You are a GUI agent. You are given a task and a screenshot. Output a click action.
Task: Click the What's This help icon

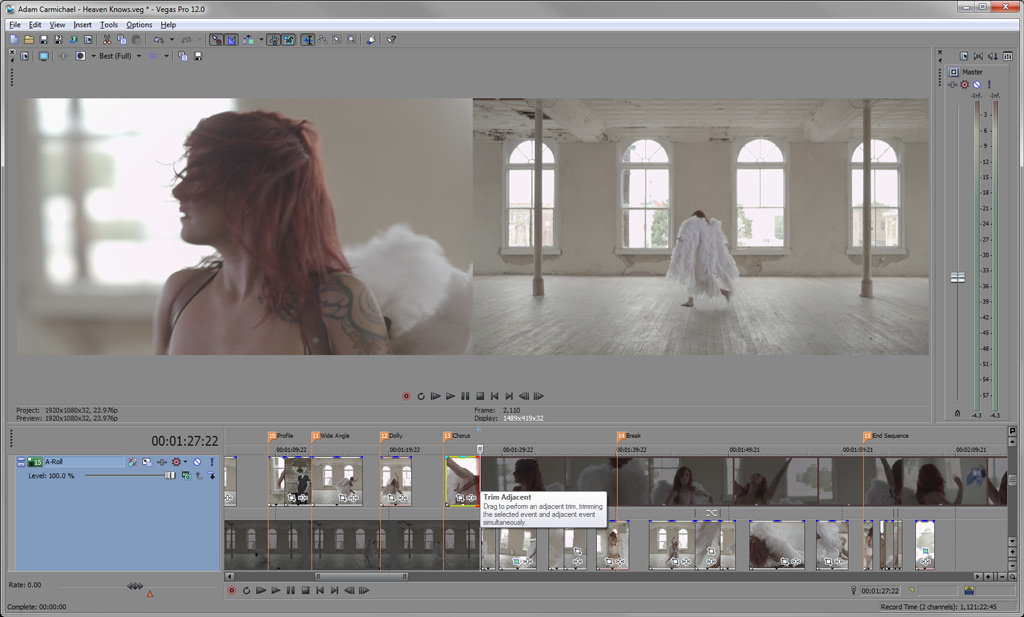tap(391, 40)
